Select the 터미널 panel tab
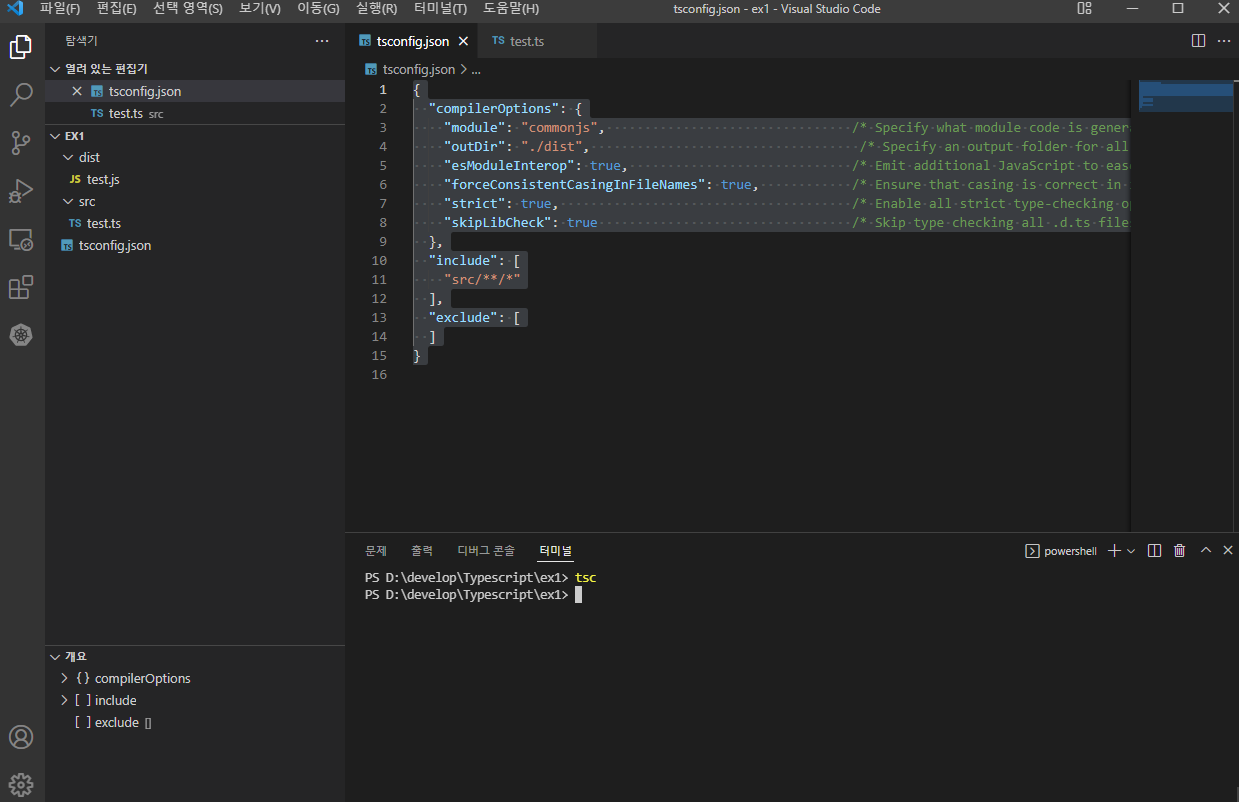Screen dimensions: 1239x802 [x=555, y=551]
